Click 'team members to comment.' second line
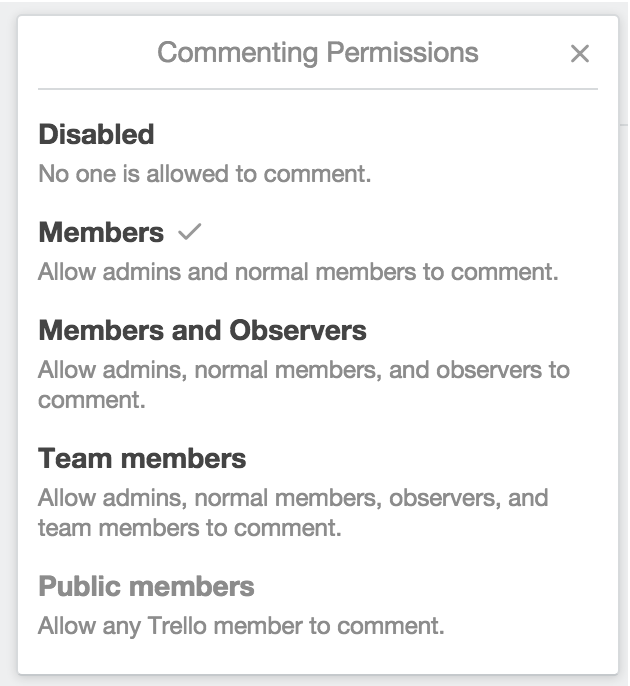Viewport: 630px width, 686px height. point(189,527)
